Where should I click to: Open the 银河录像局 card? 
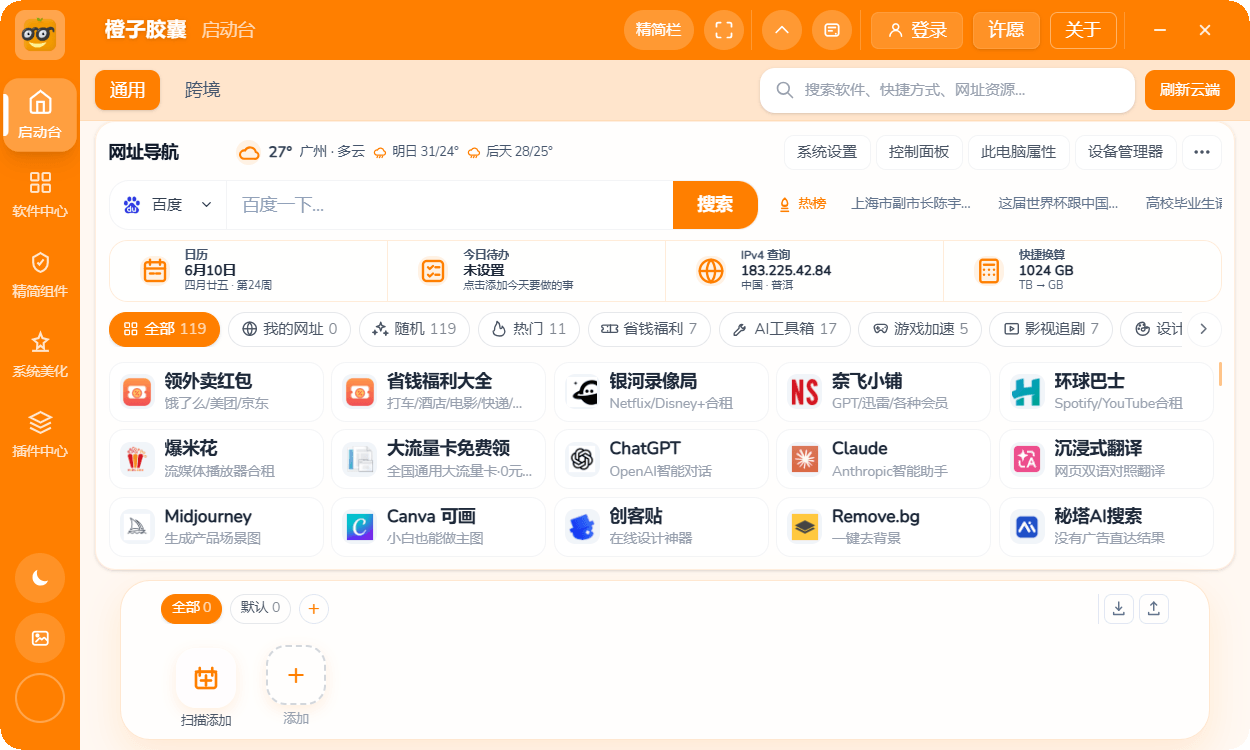click(661, 391)
